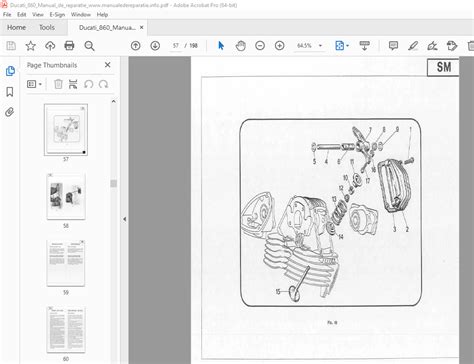Open Attachments paperclip panel icon
The width and height of the screenshot is (474, 364).
[x=10, y=112]
